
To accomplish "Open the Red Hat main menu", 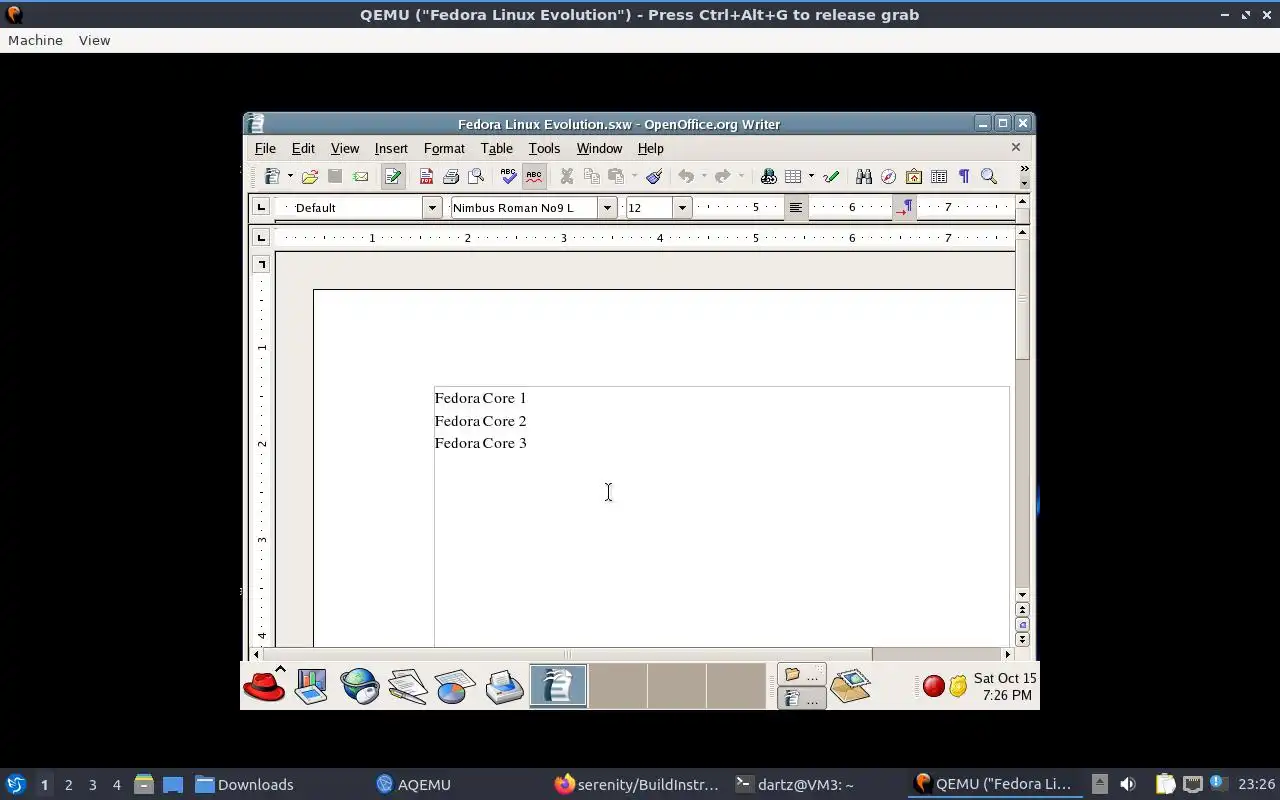I will coord(264,686).
